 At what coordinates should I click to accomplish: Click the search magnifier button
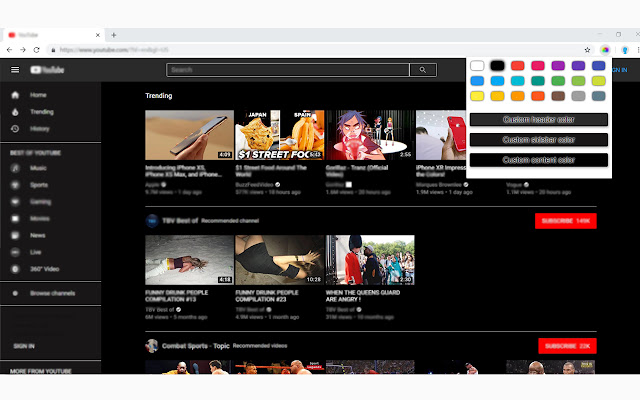[423, 70]
